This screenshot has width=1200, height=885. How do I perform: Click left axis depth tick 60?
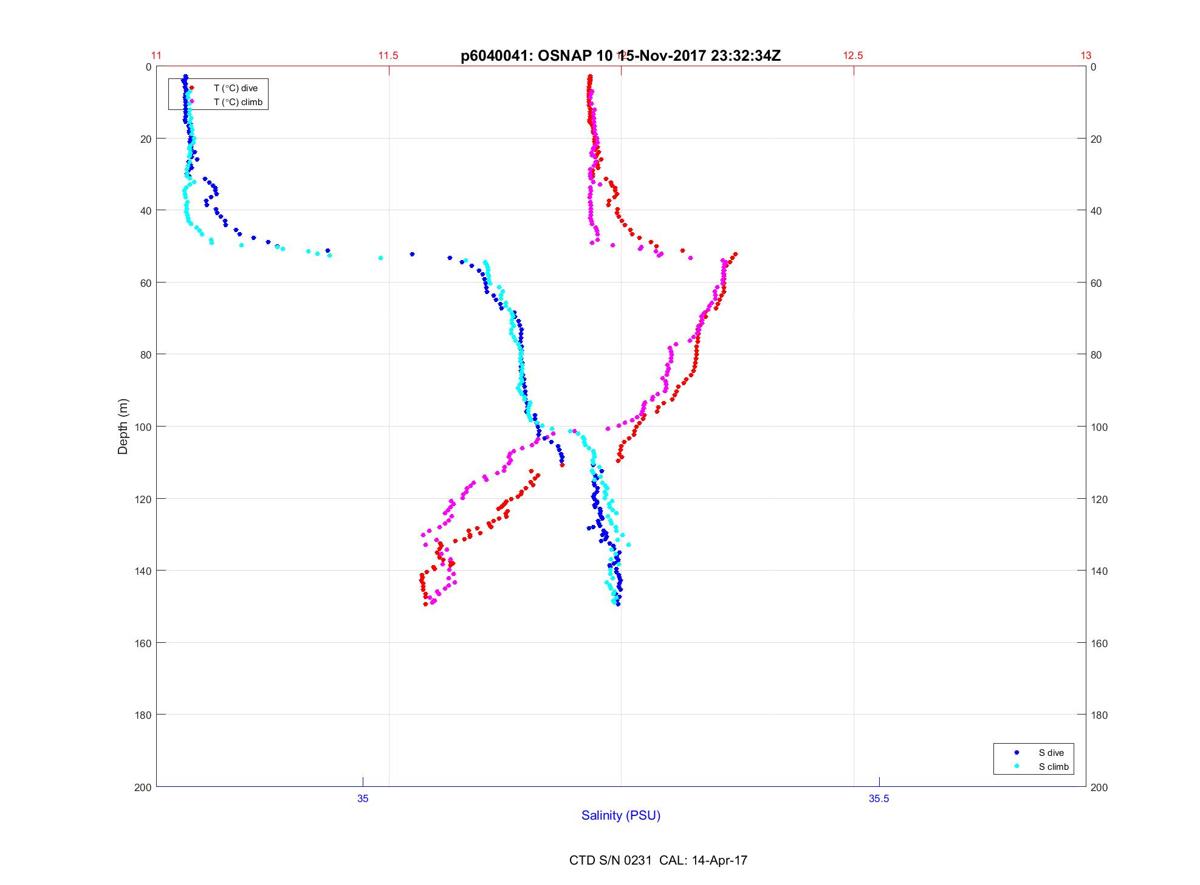145,283
